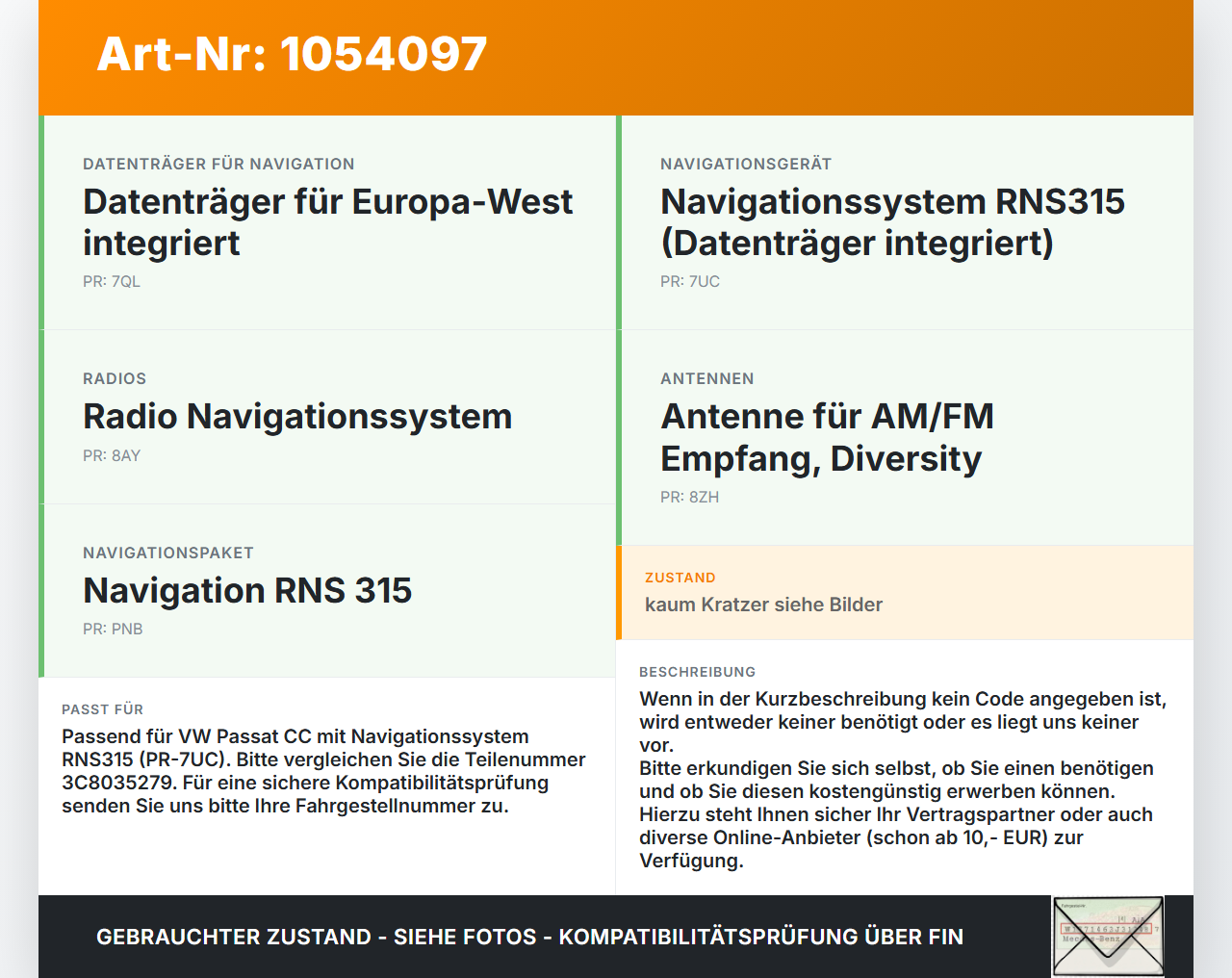
Task: Click the NAVIGATIONSPAKET category label
Action: 168,553
